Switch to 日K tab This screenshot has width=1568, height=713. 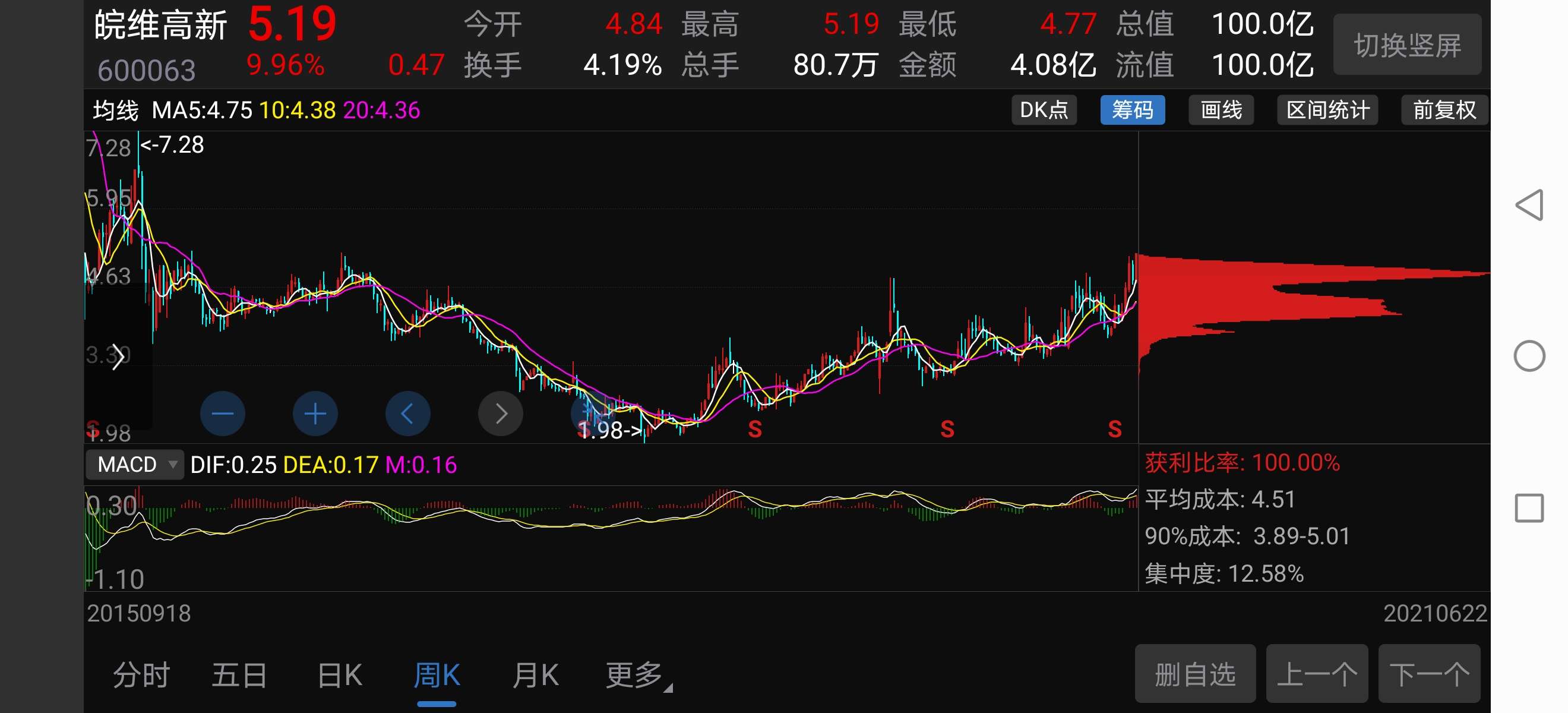[x=339, y=675]
